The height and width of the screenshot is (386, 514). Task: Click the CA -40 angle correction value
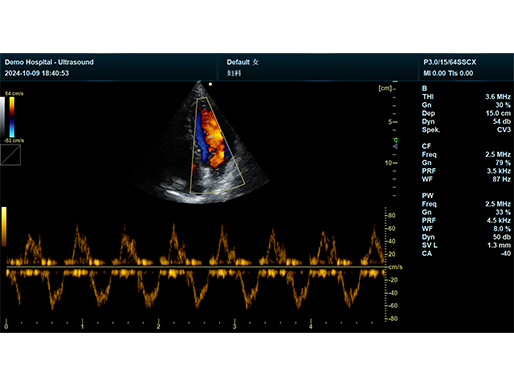[x=506, y=254]
